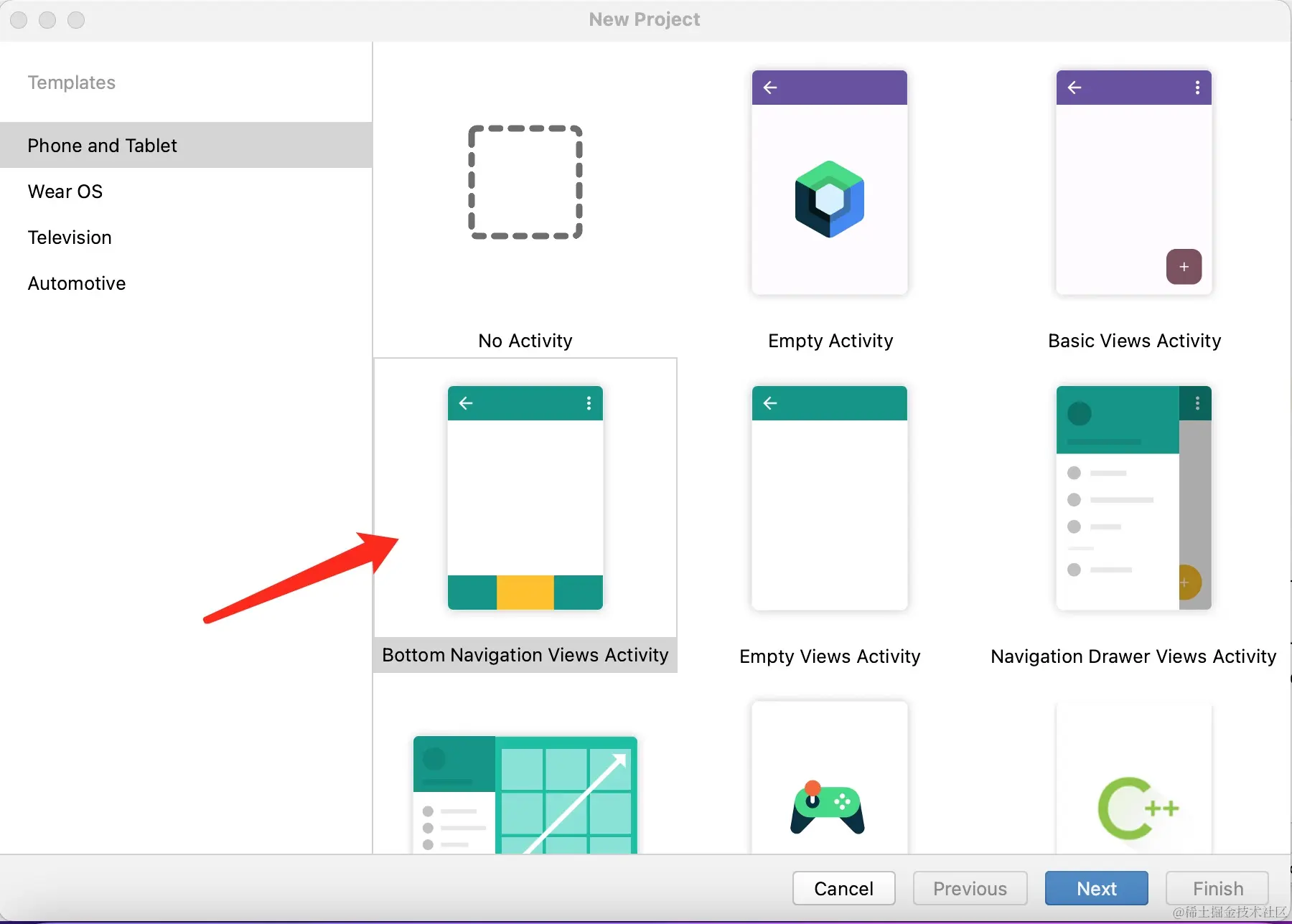Click the Navigation Drawer Views Activity label
The width and height of the screenshot is (1292, 924).
pos(1133,656)
